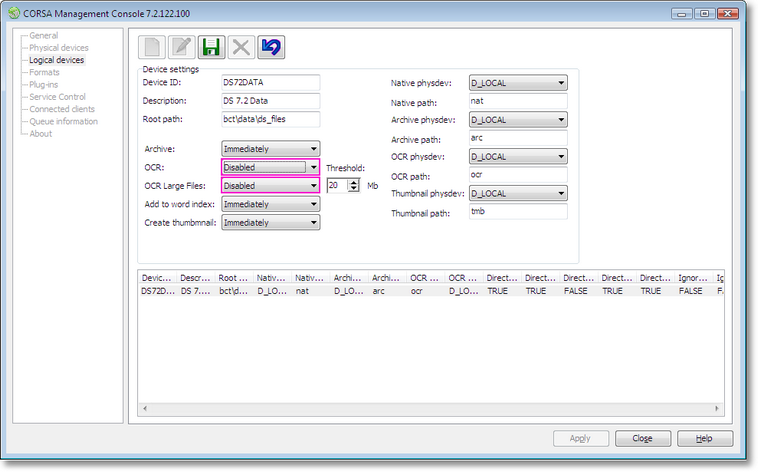Minimize the CORSA Management Console window
758x472 pixels.
point(682,14)
